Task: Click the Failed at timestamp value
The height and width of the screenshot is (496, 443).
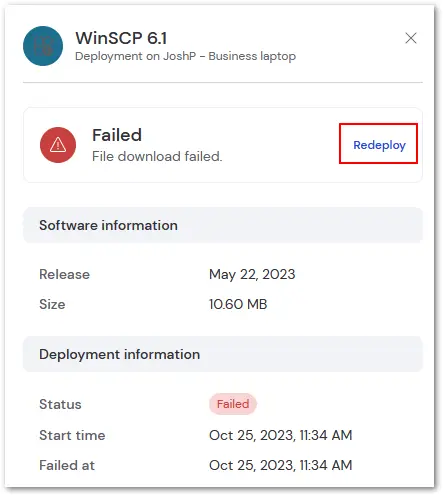Action: coord(280,465)
